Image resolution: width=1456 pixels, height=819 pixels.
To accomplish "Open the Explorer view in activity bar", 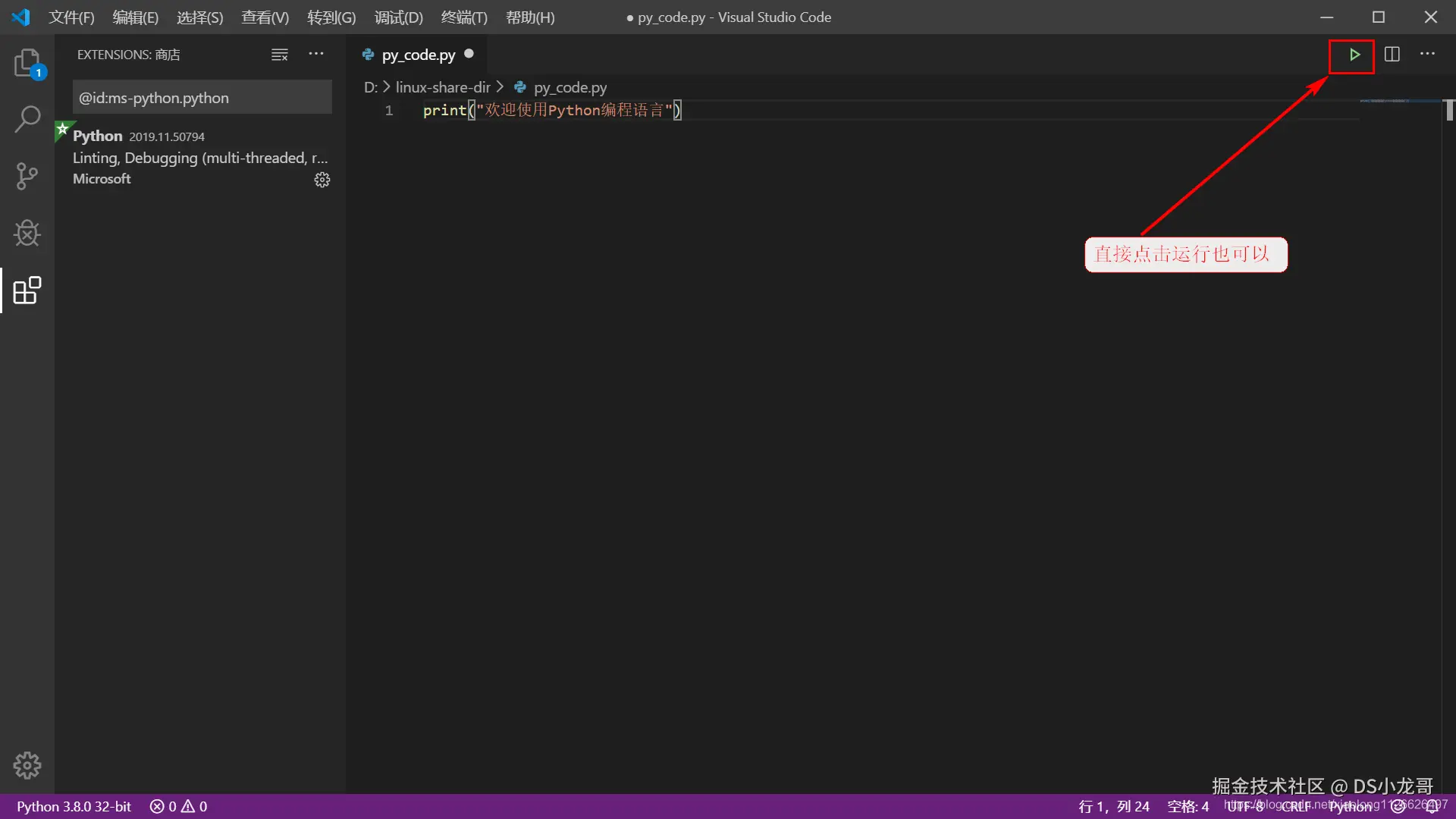I will pos(27,64).
